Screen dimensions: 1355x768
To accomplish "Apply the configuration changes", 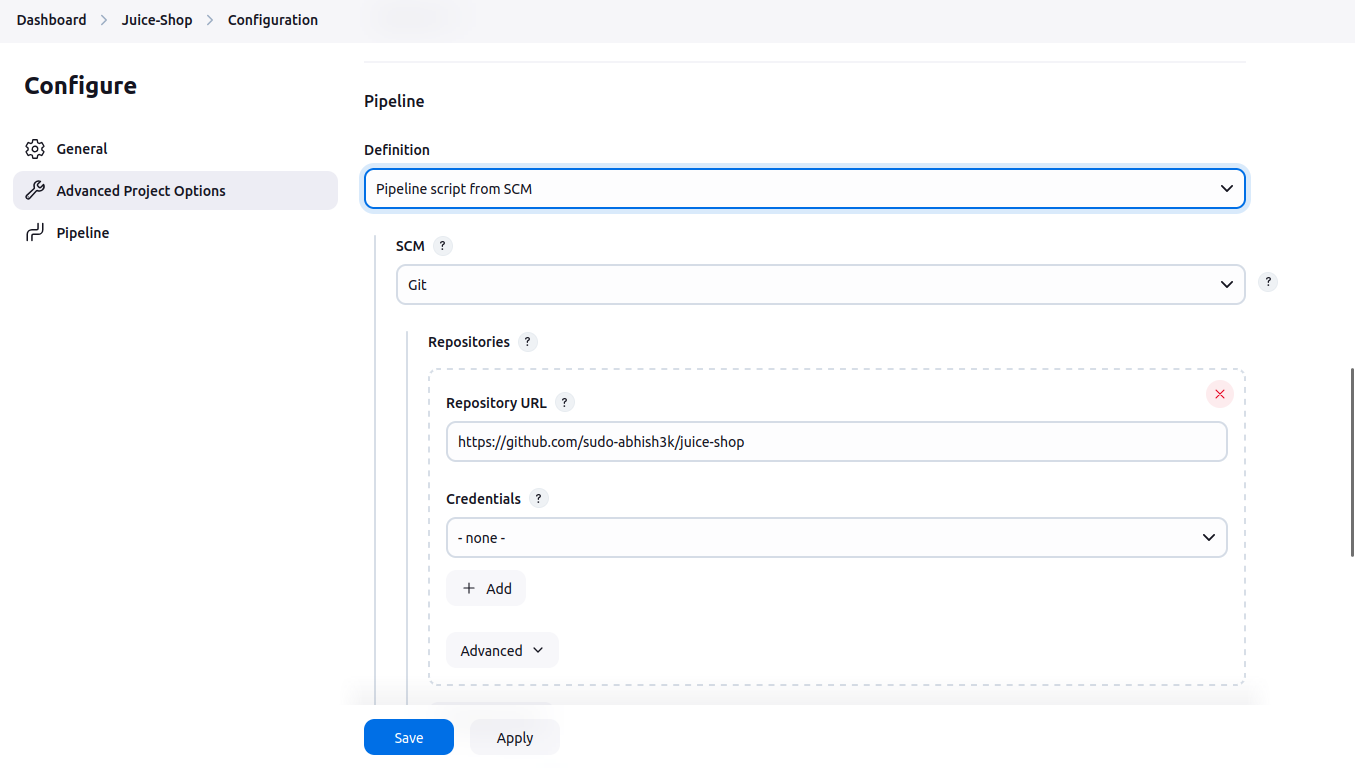I will 515,738.
